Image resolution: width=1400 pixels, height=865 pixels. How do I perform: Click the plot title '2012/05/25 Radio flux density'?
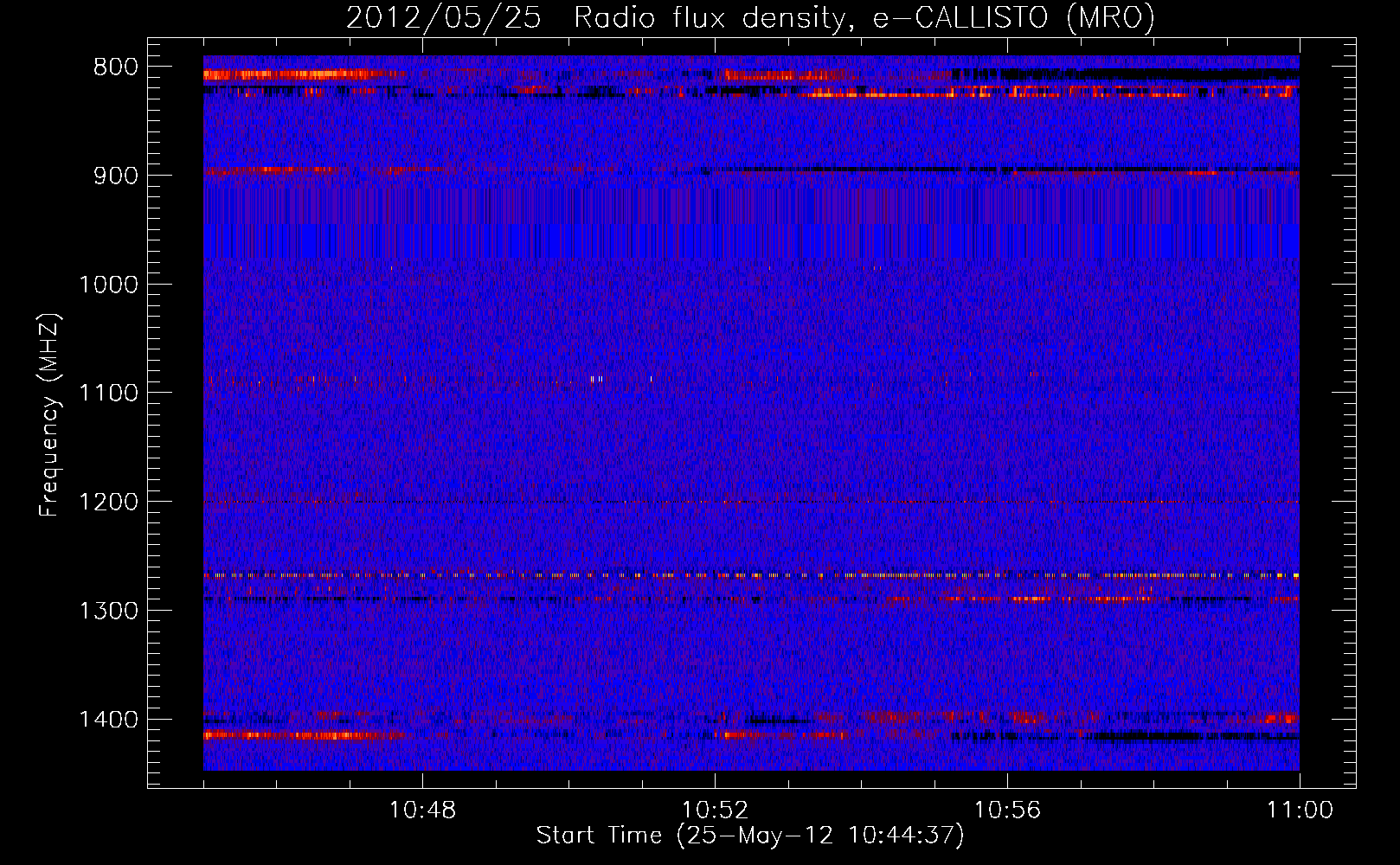coord(751,17)
